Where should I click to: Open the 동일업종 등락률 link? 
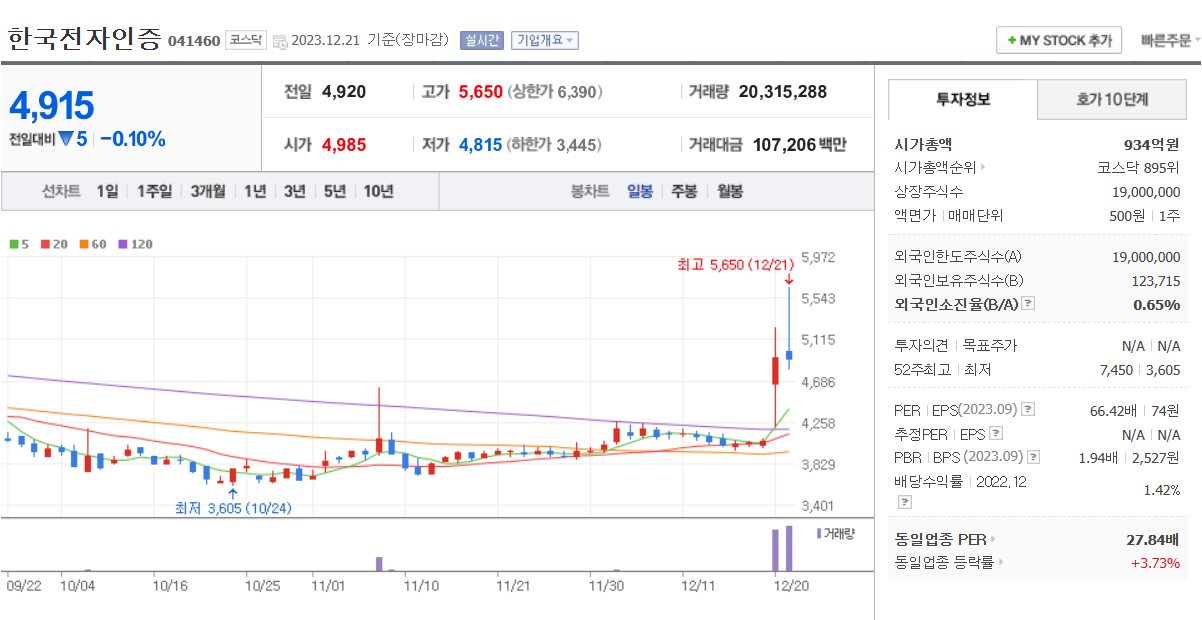click(x=944, y=563)
